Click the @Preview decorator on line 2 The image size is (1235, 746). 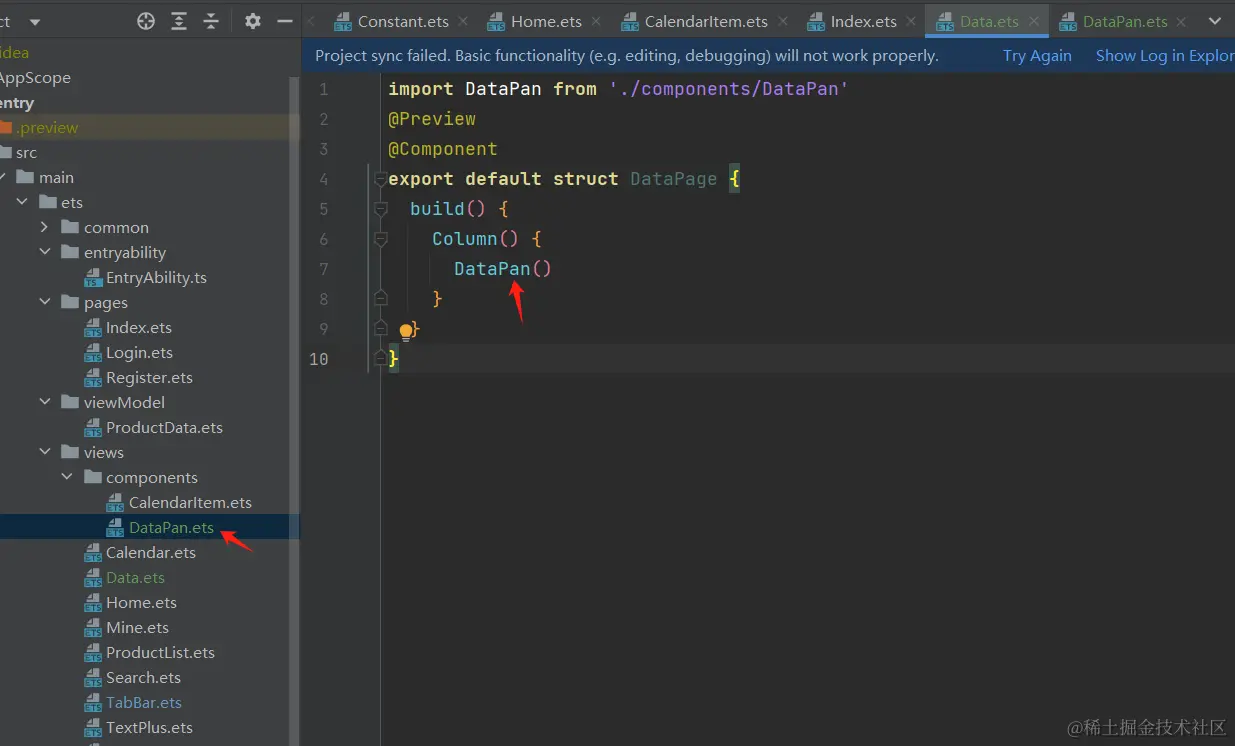(432, 118)
